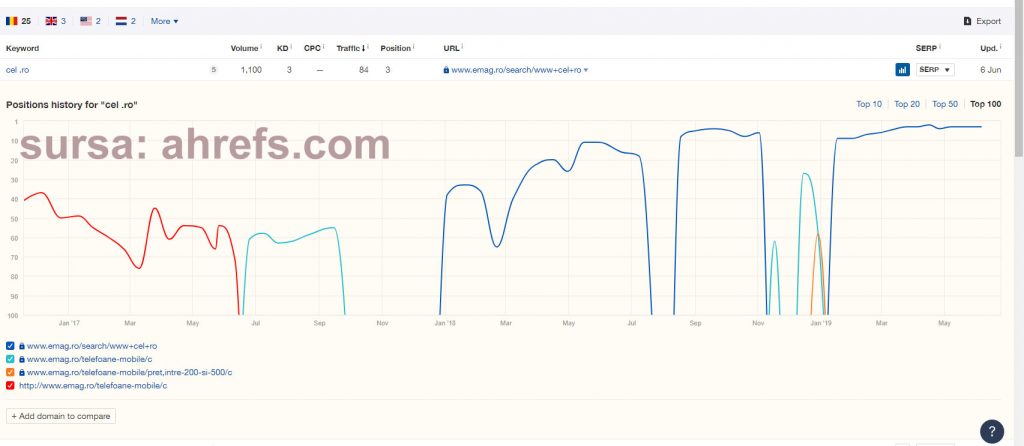Select the Romania flag country filter
The width and height of the screenshot is (1024, 446).
(x=18, y=20)
